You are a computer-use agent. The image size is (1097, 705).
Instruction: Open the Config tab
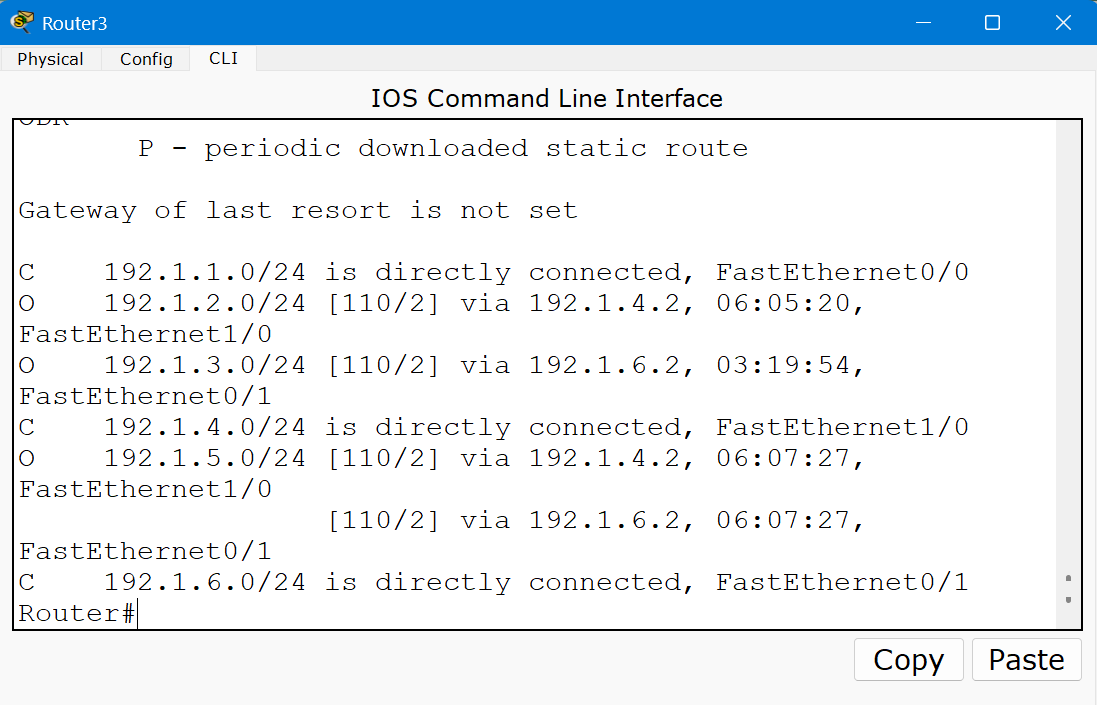pos(146,59)
